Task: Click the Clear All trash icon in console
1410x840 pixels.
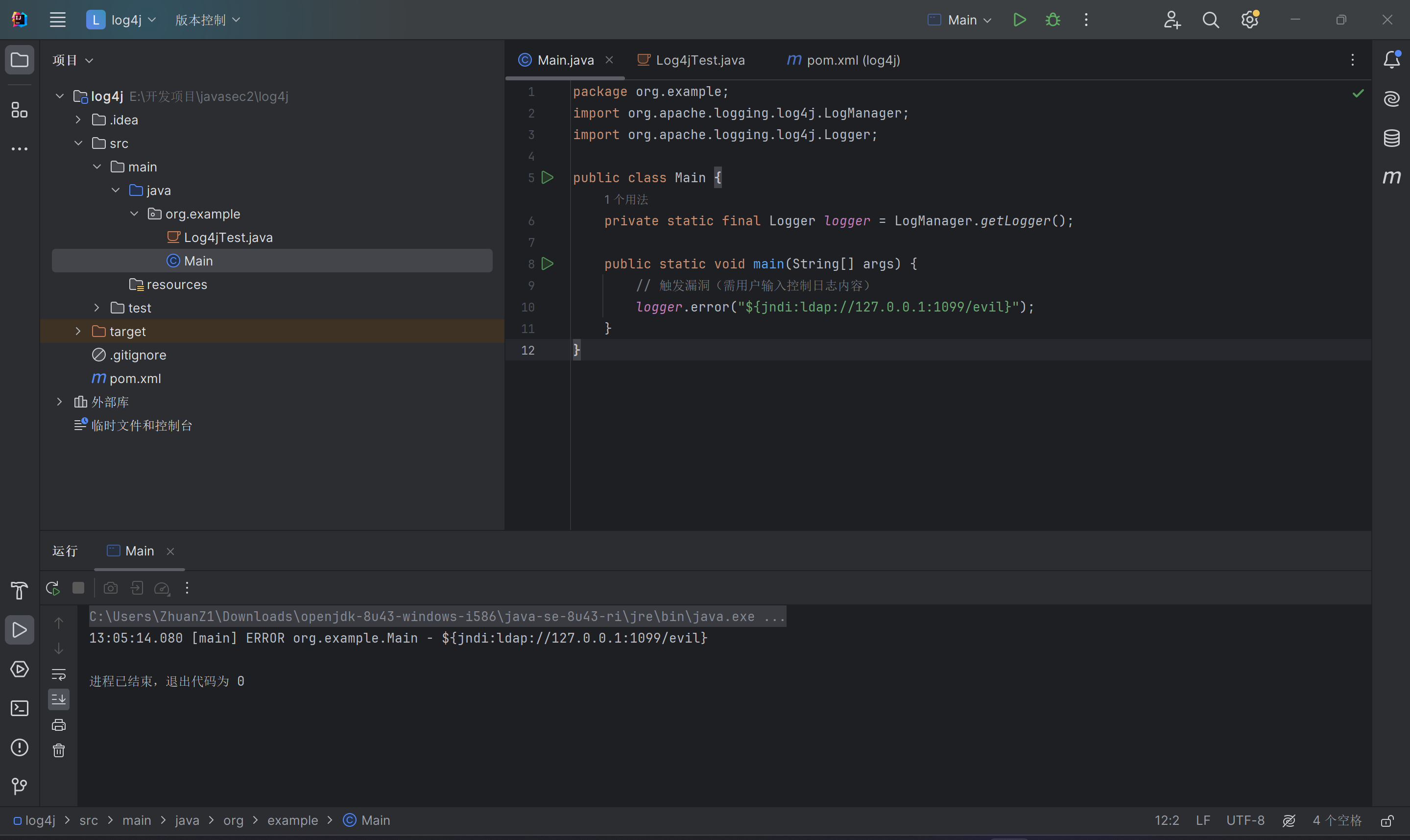Action: (x=59, y=750)
